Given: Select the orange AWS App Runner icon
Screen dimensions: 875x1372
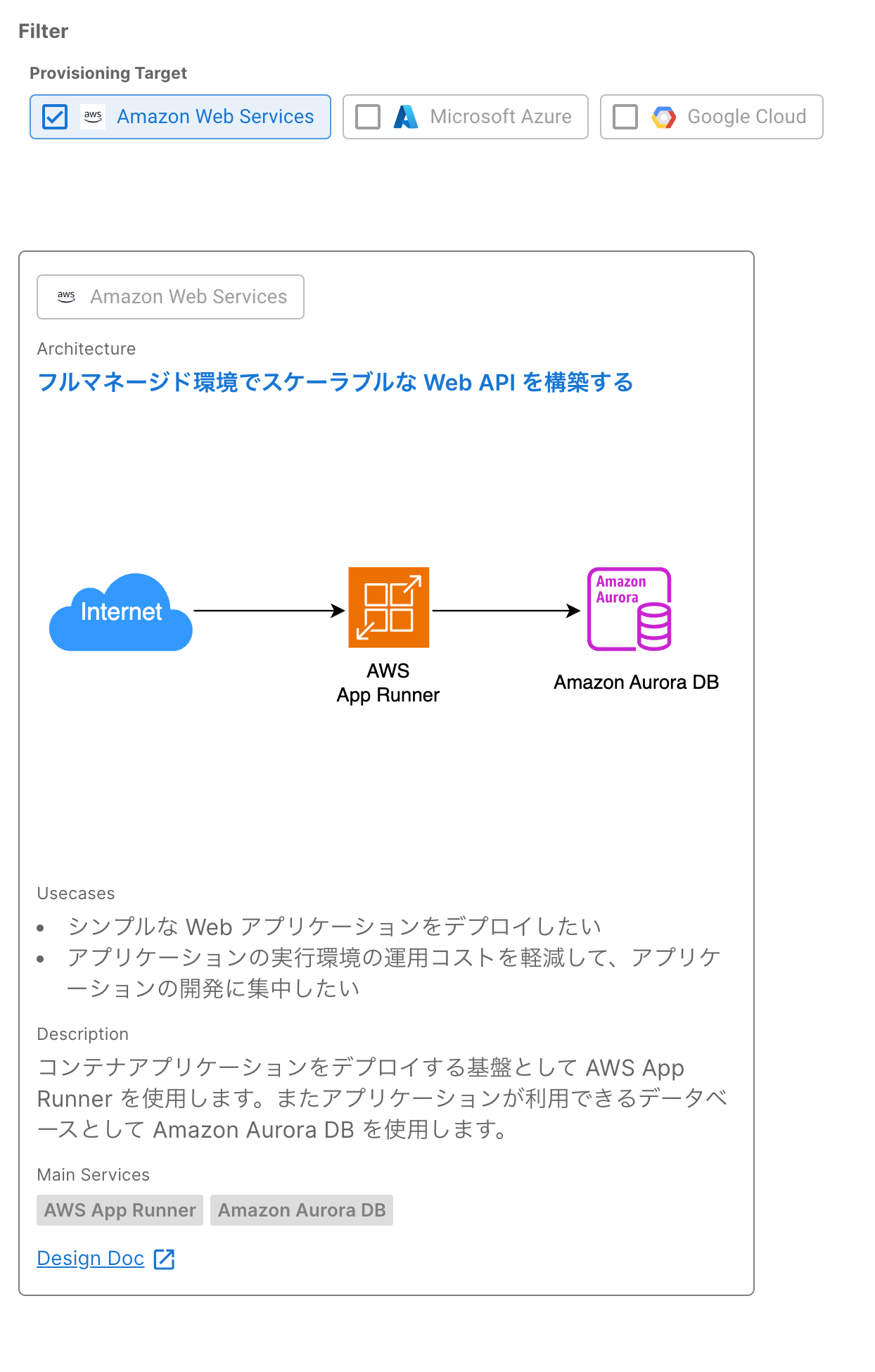Looking at the screenshot, I should click(x=388, y=607).
